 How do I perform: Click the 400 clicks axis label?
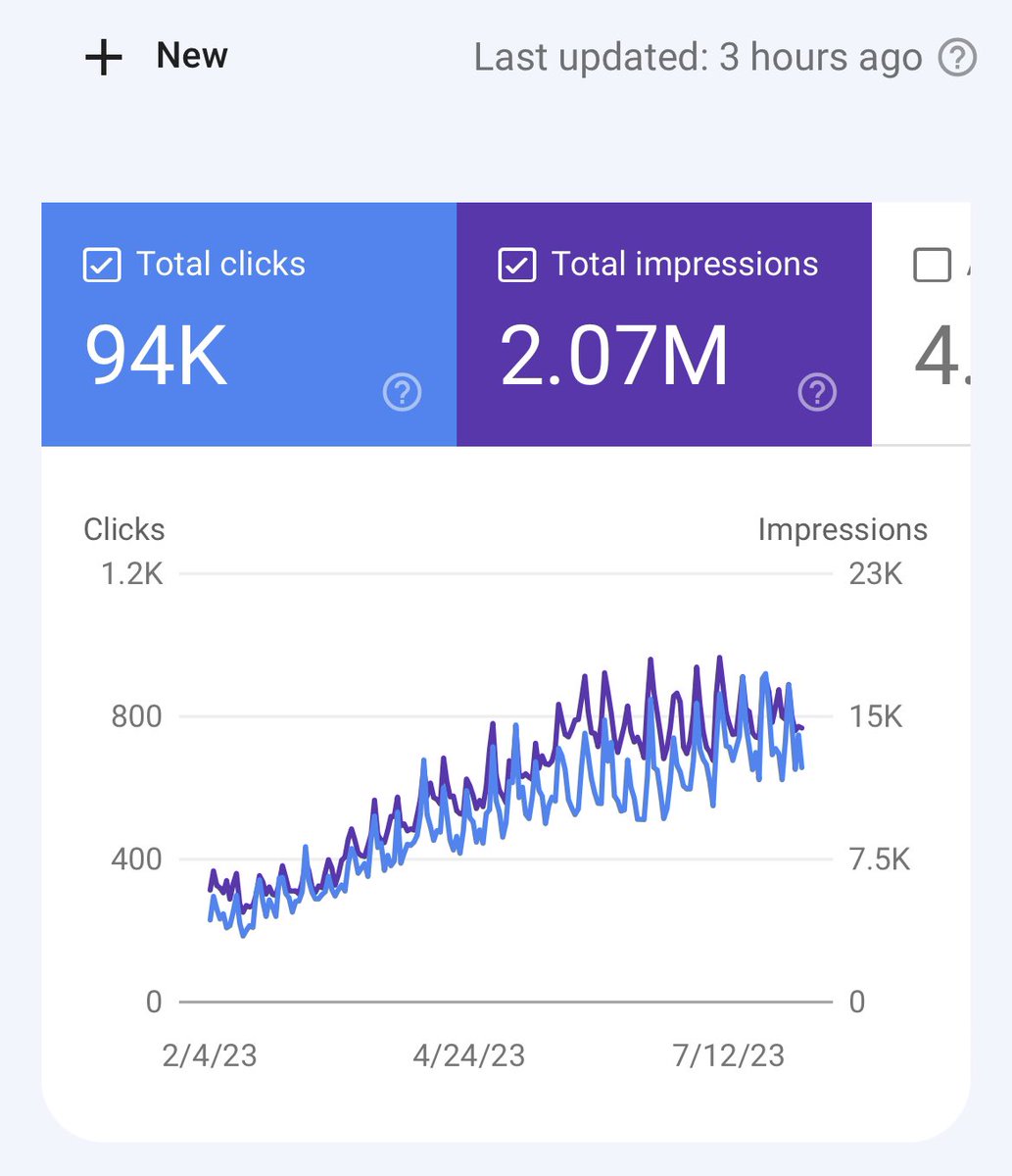click(x=136, y=859)
